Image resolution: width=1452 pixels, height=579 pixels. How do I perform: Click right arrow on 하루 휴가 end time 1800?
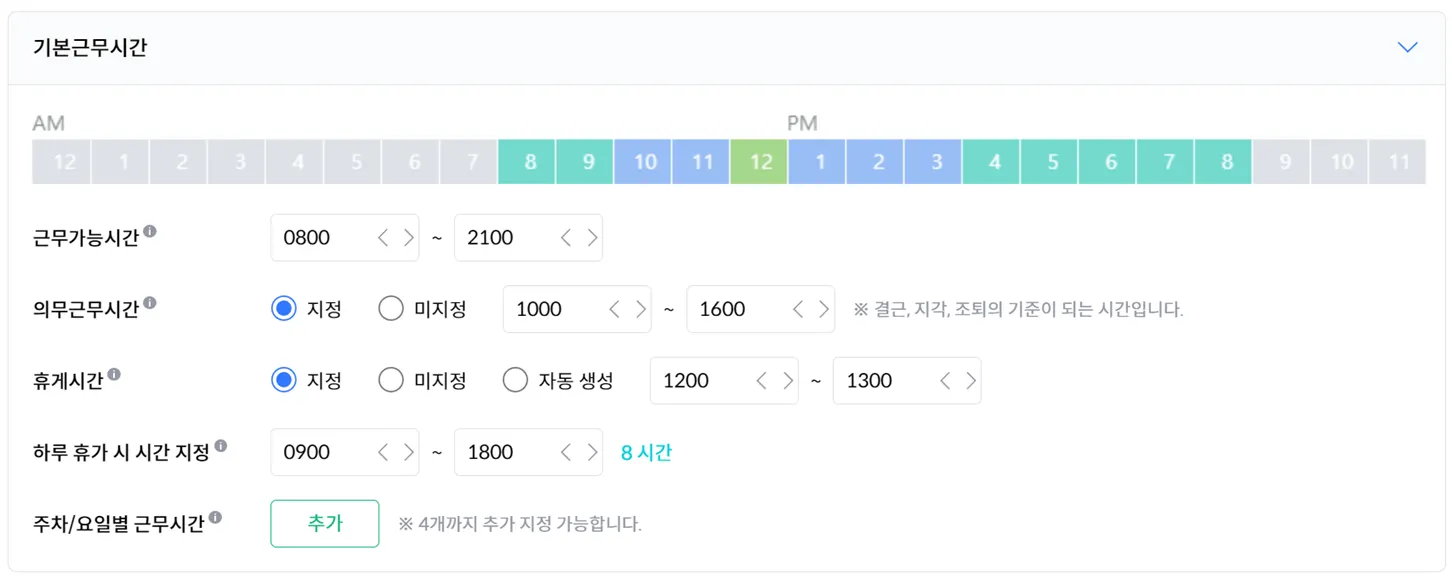coord(592,452)
